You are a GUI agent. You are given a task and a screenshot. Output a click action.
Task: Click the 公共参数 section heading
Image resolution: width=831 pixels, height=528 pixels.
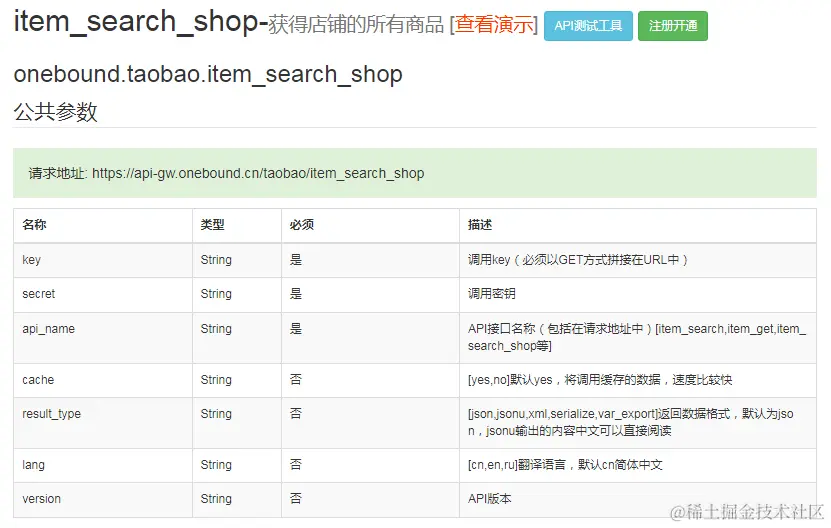click(56, 112)
